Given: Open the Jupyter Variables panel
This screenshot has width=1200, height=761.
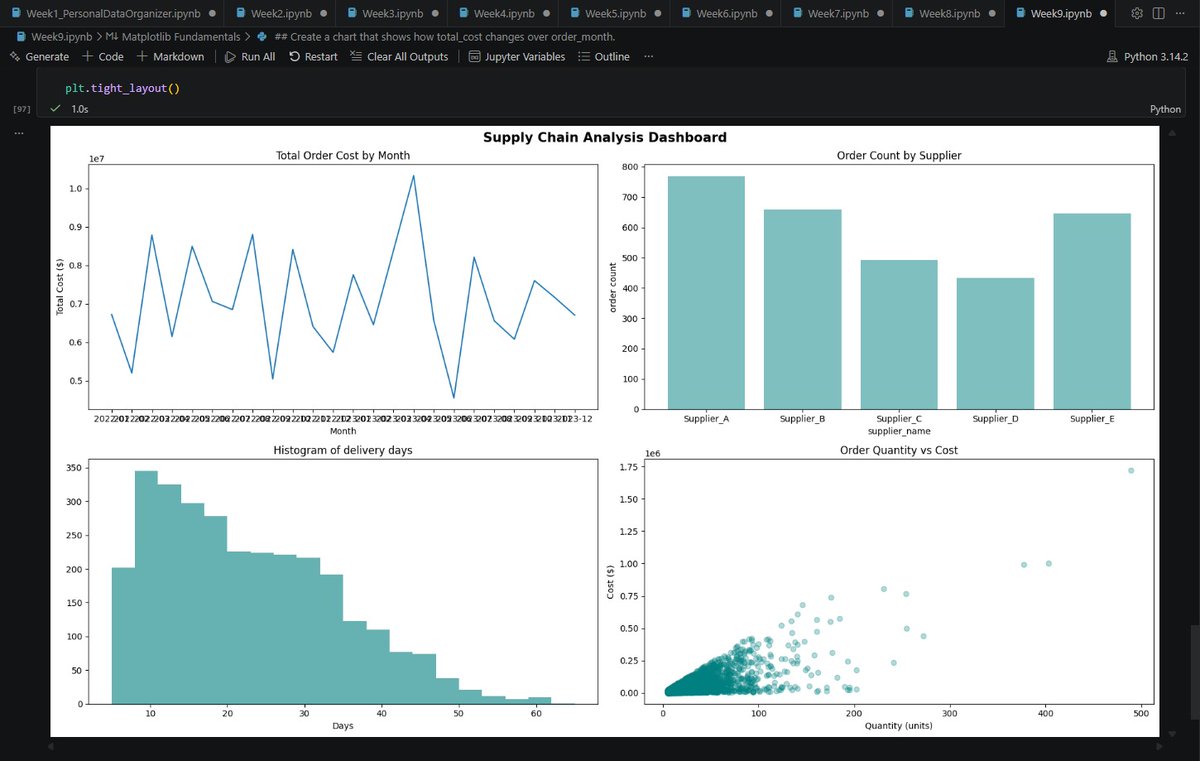Looking at the screenshot, I should tap(516, 57).
